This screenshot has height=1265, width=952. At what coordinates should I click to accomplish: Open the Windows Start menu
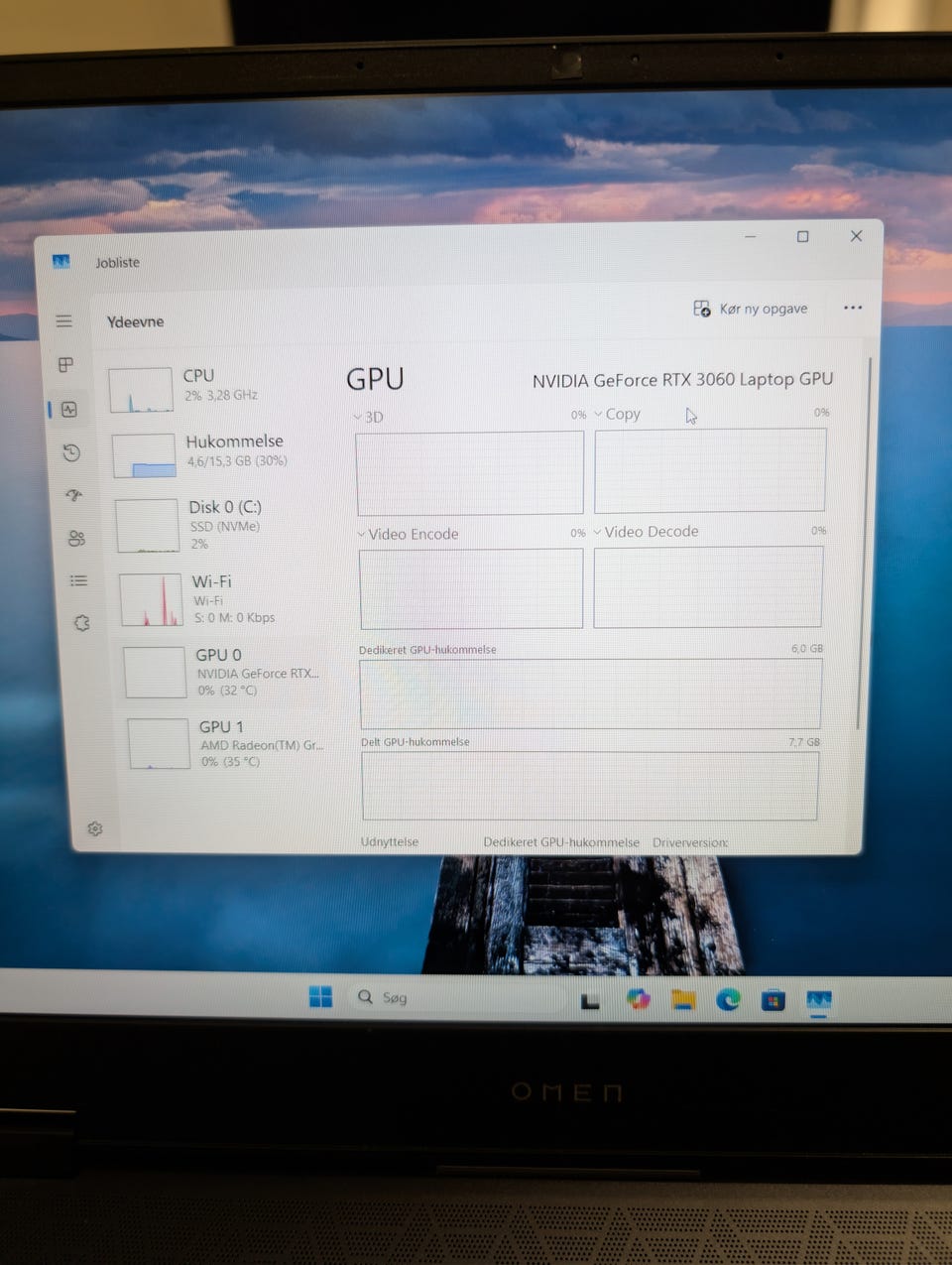tap(320, 996)
